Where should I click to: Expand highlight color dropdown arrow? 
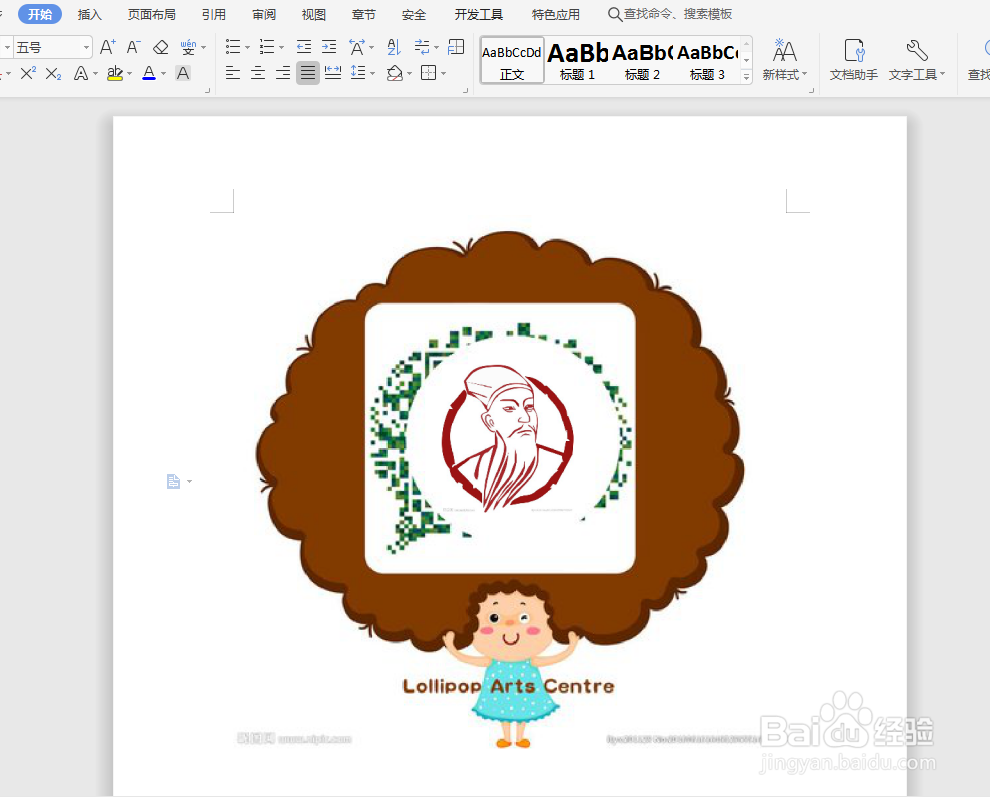pyautogui.click(x=129, y=74)
